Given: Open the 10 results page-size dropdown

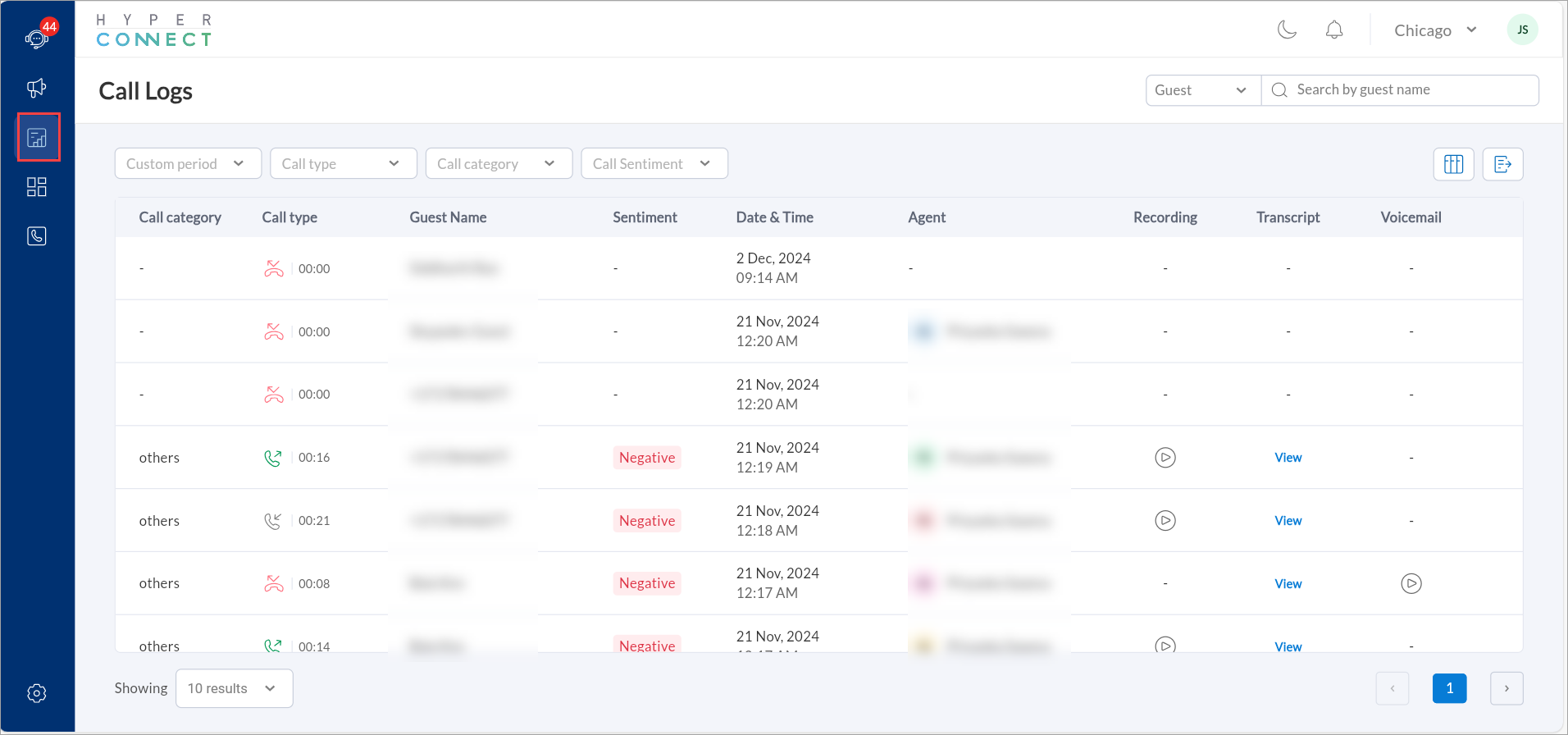Looking at the screenshot, I should pos(234,688).
